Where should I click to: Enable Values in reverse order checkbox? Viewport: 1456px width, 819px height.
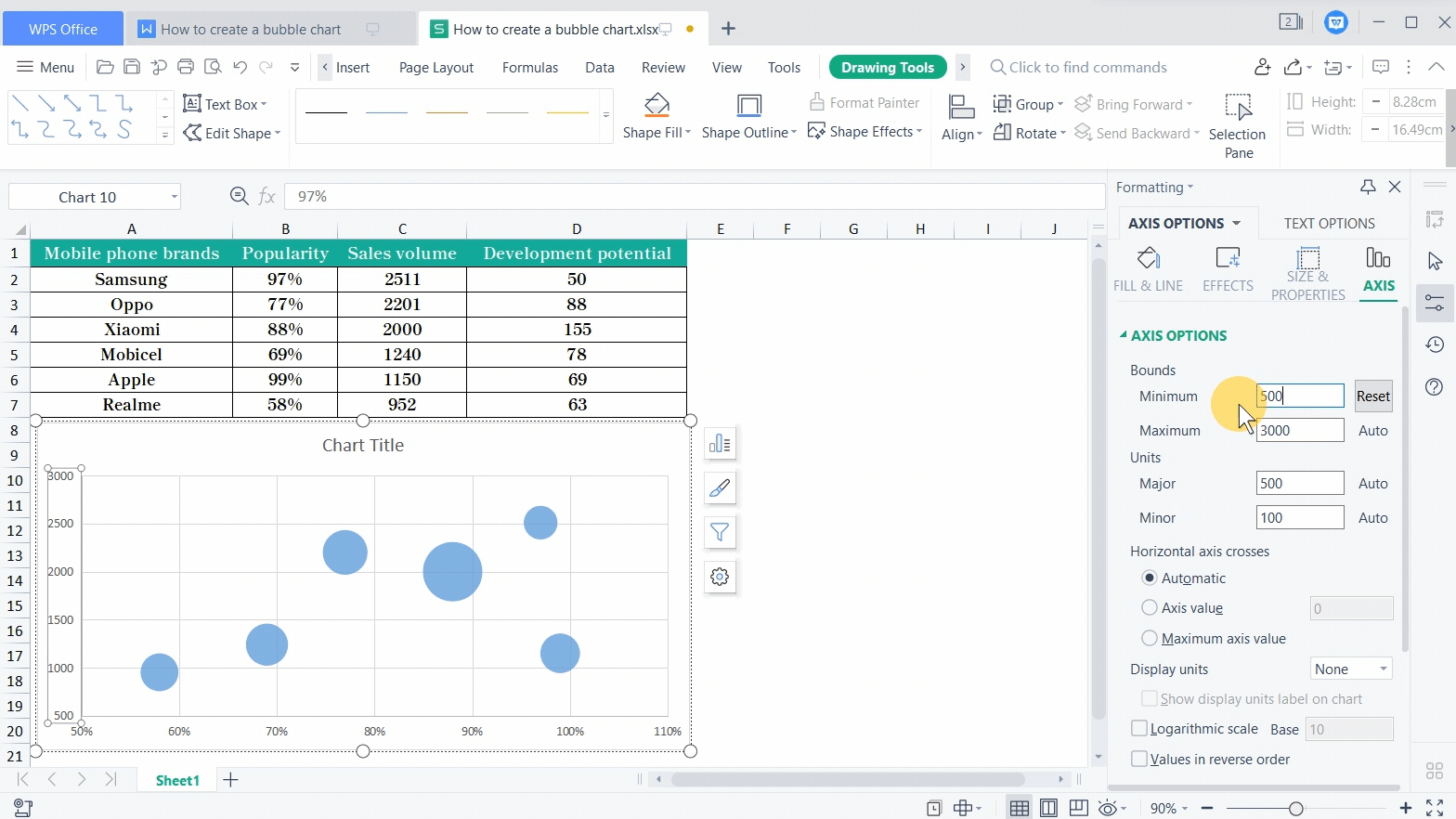(x=1139, y=759)
